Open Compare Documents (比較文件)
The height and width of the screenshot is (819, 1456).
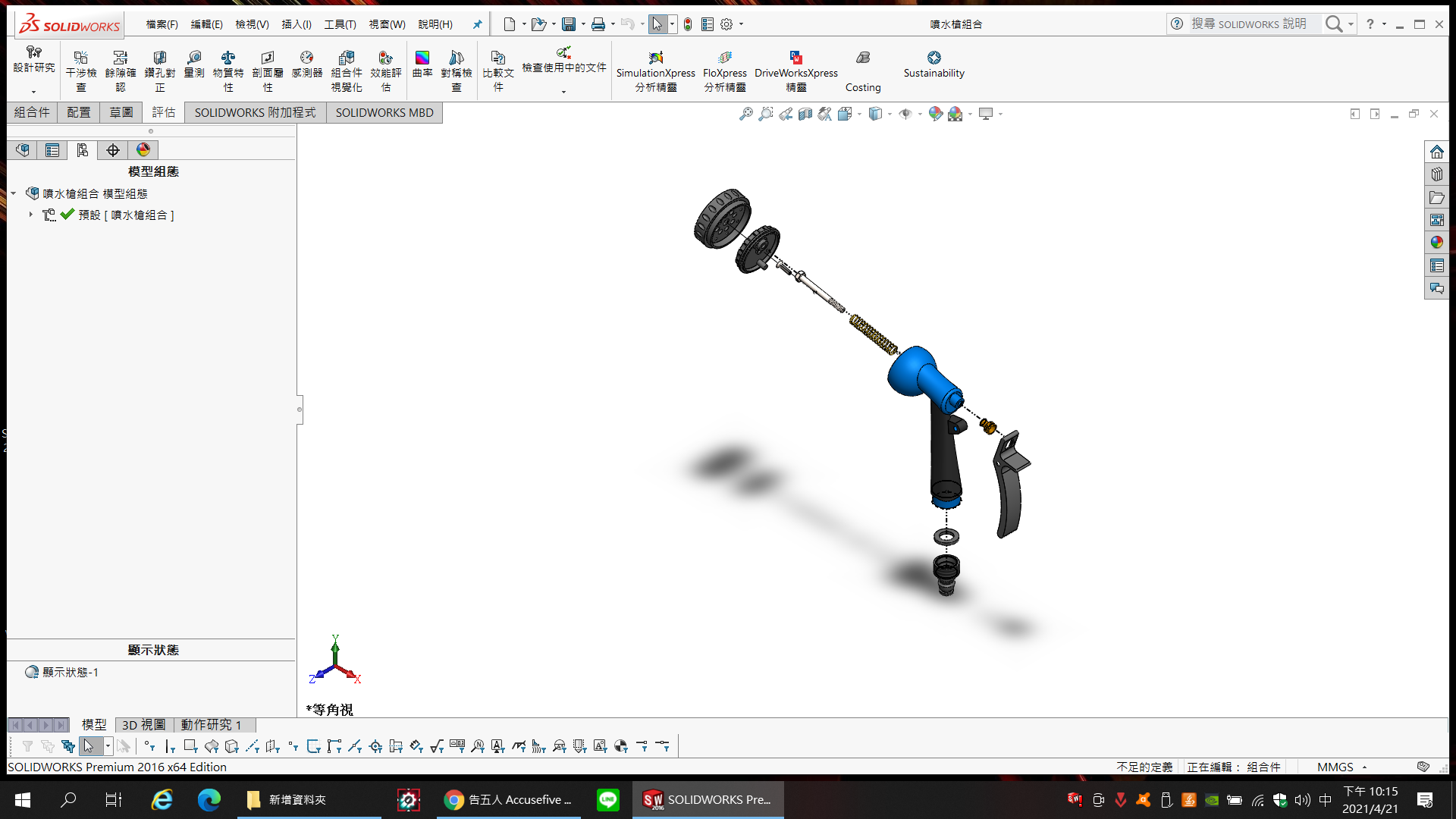point(498,71)
